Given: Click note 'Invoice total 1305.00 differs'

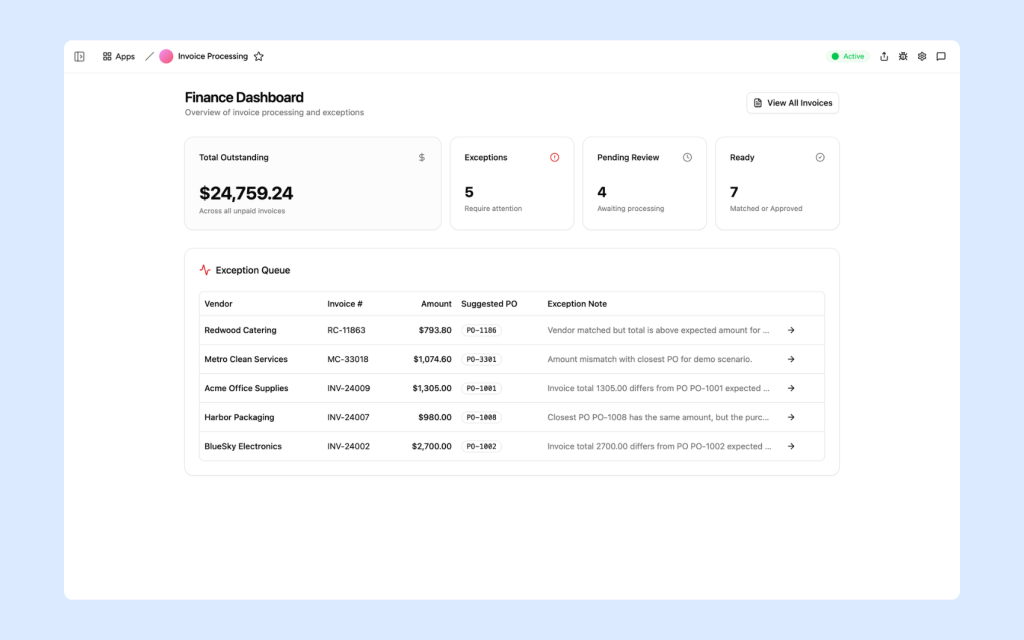Looking at the screenshot, I should coord(658,389).
